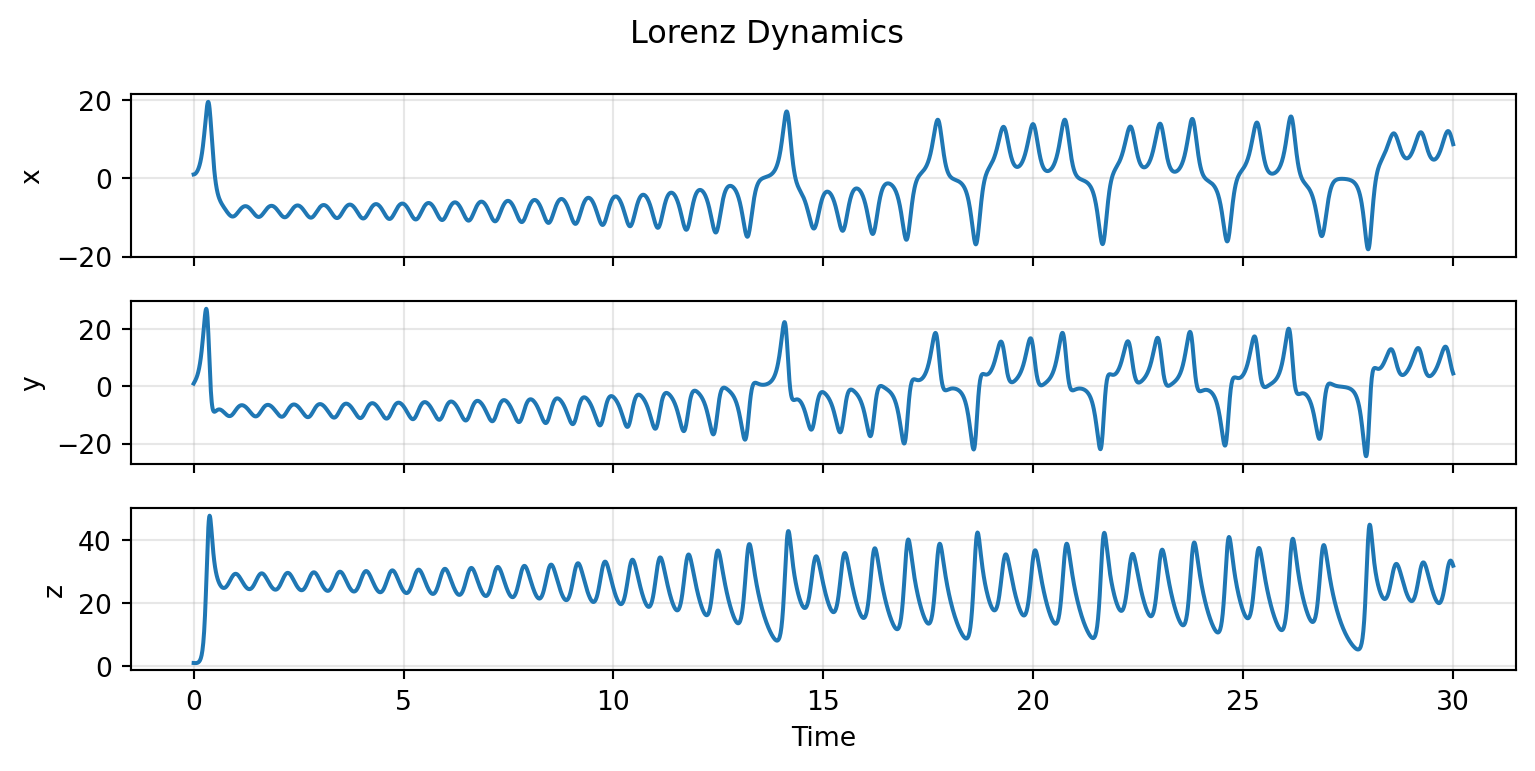Click the initial spike peak in the x subplot
This screenshot has width=1535, height=771.
tap(208, 102)
